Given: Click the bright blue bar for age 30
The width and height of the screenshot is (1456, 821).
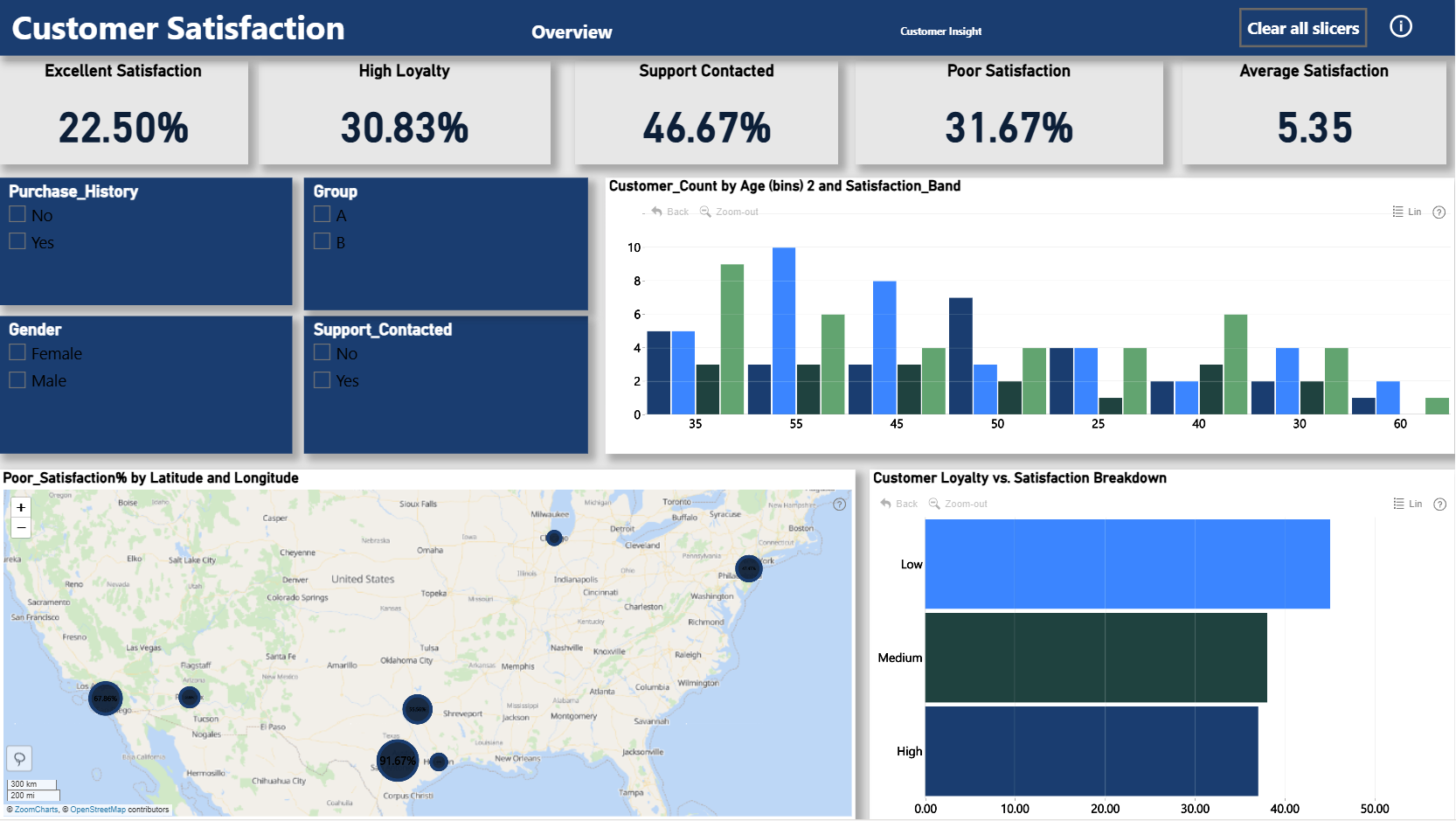Looking at the screenshot, I should click(1287, 381).
